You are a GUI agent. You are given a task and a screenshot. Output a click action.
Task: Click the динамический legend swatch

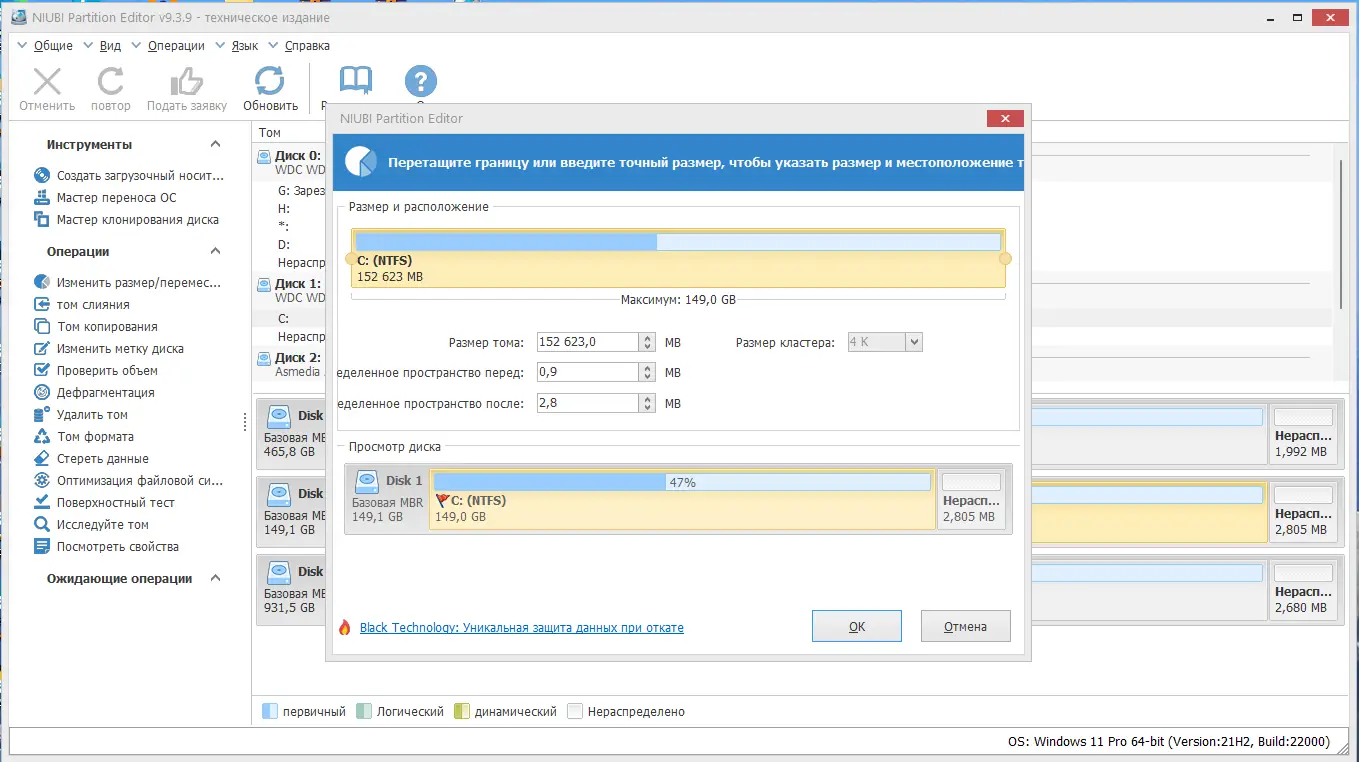pos(461,712)
